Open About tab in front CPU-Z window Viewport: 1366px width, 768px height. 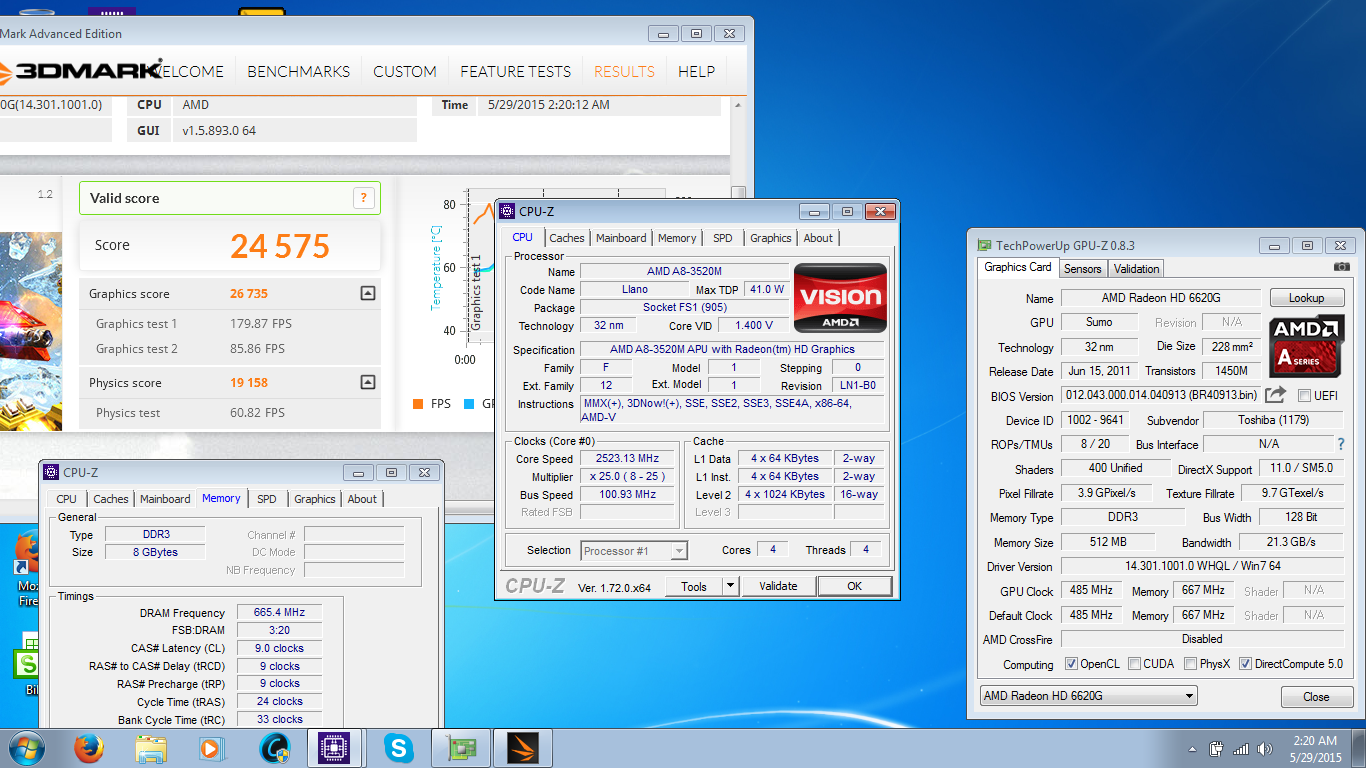point(818,238)
